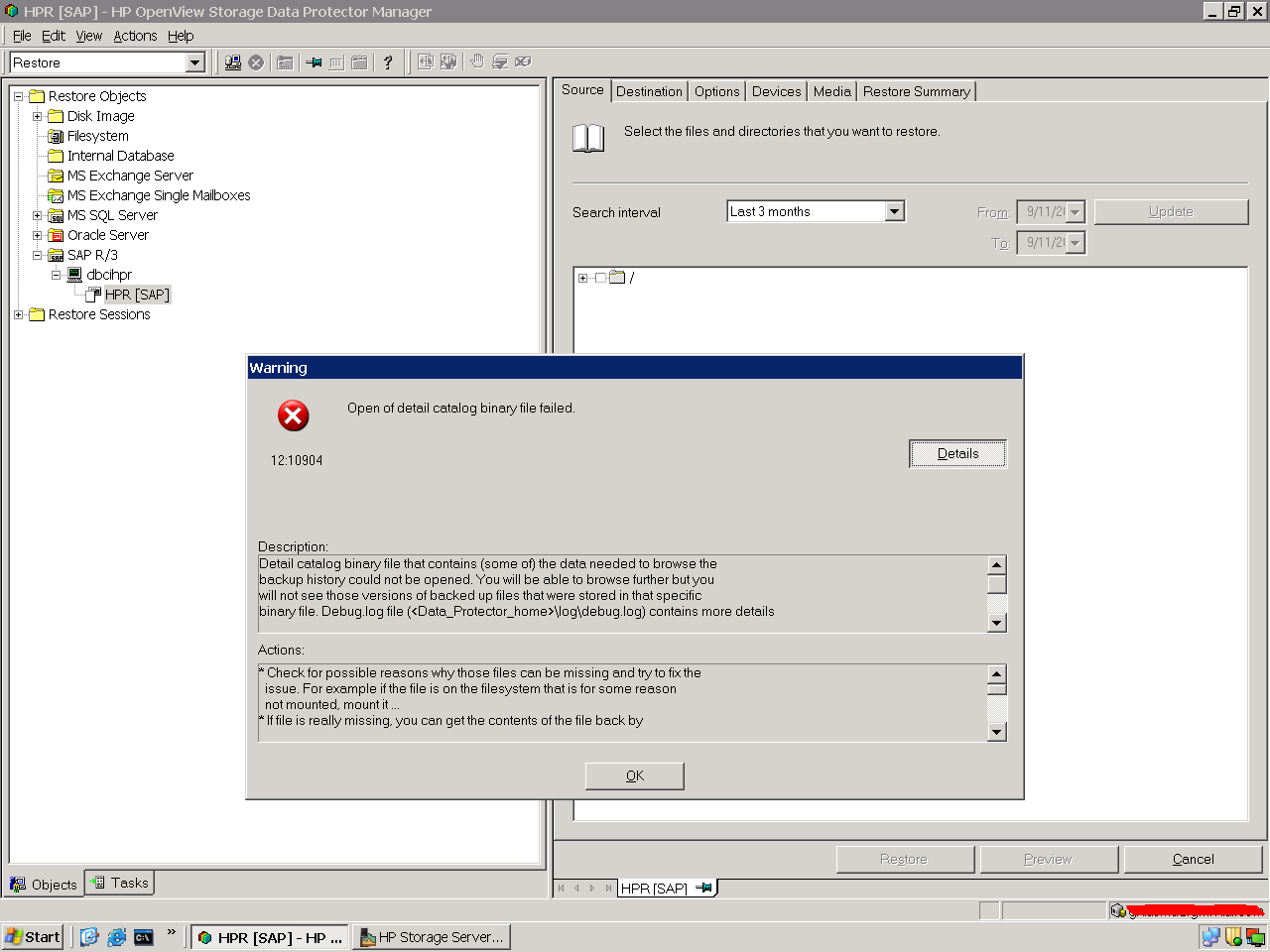Click the red error icon in Warning dialog
This screenshot has height=952, width=1270.
click(x=293, y=416)
